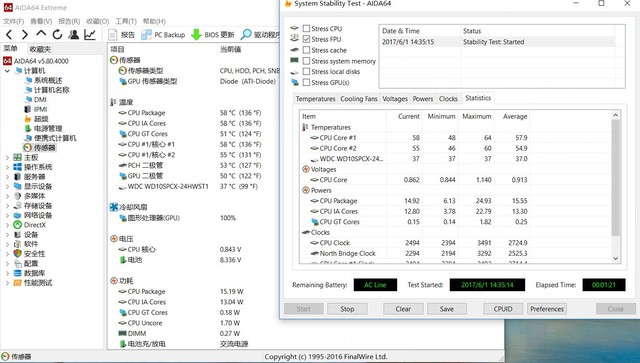640x363 pixels.
Task: Open Preferences of stability test
Action: [x=547, y=309]
